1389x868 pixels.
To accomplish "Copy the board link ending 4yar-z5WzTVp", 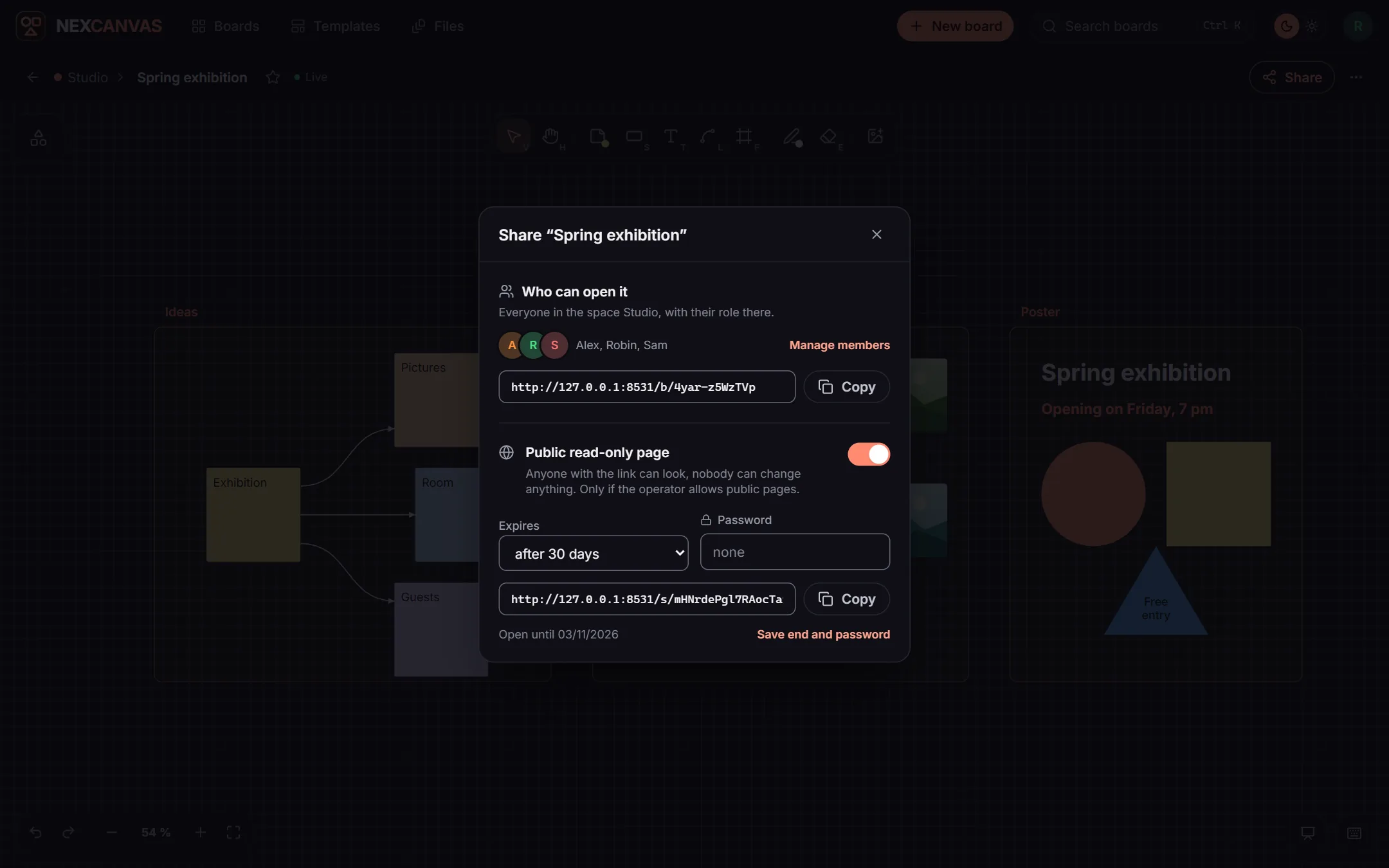I will [846, 386].
